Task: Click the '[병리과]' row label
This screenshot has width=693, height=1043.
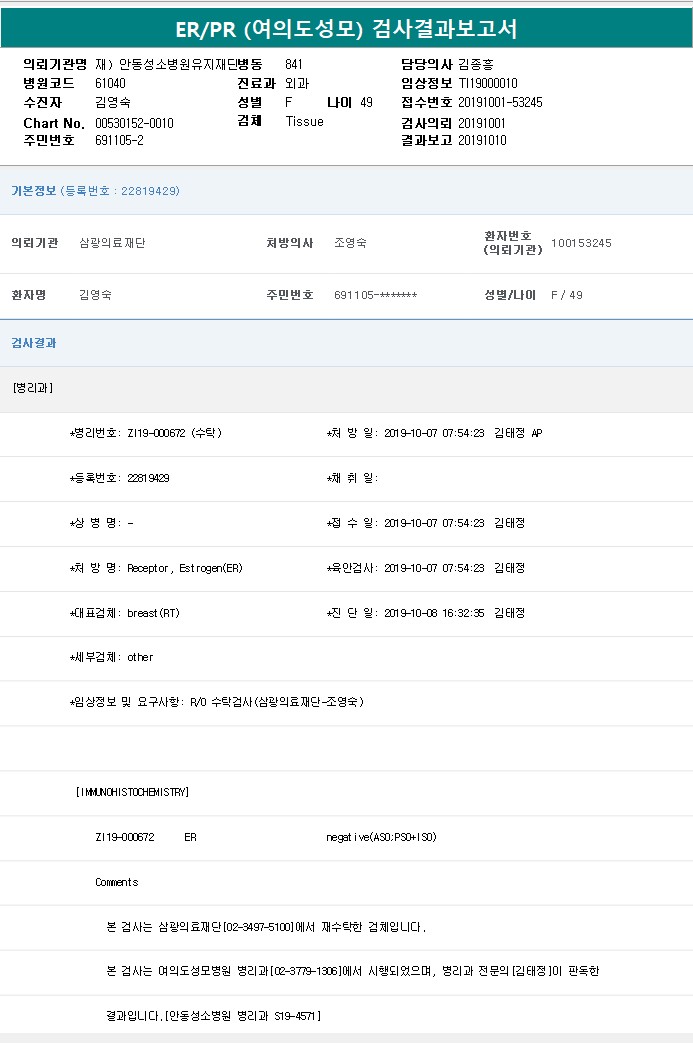Action: click(x=33, y=388)
